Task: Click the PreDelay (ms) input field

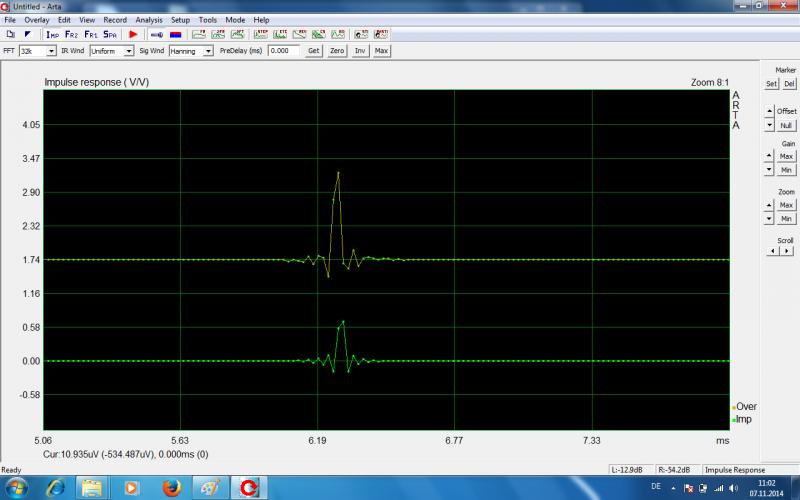Action: coord(283,50)
